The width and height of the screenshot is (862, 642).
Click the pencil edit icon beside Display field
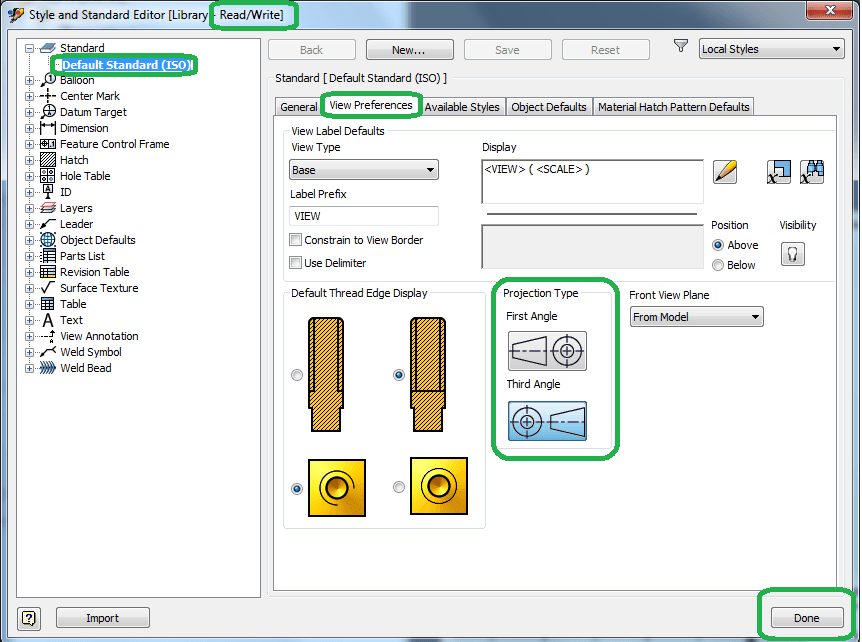(725, 171)
